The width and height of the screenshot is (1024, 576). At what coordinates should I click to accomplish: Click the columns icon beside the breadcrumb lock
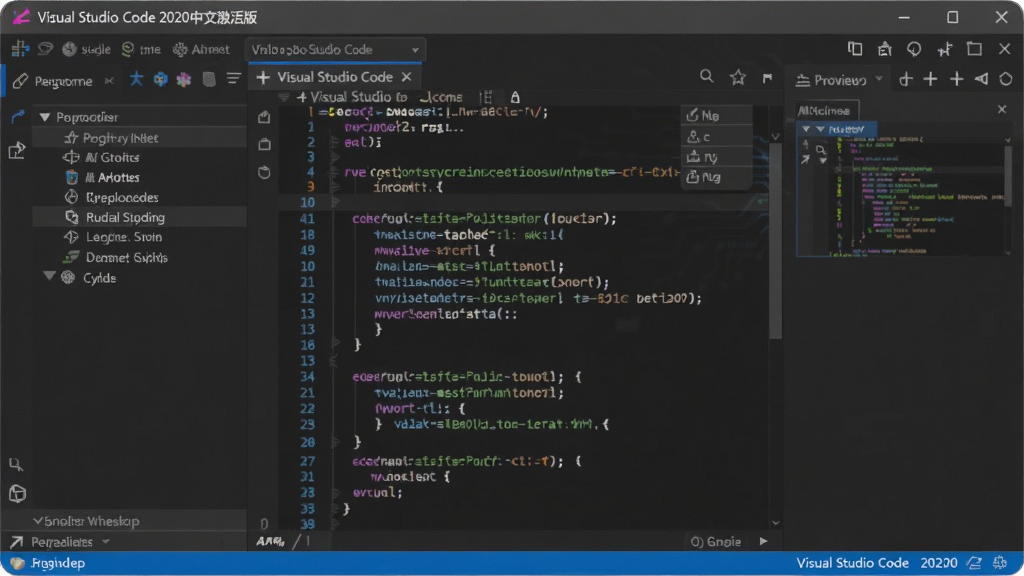pyautogui.click(x=487, y=97)
